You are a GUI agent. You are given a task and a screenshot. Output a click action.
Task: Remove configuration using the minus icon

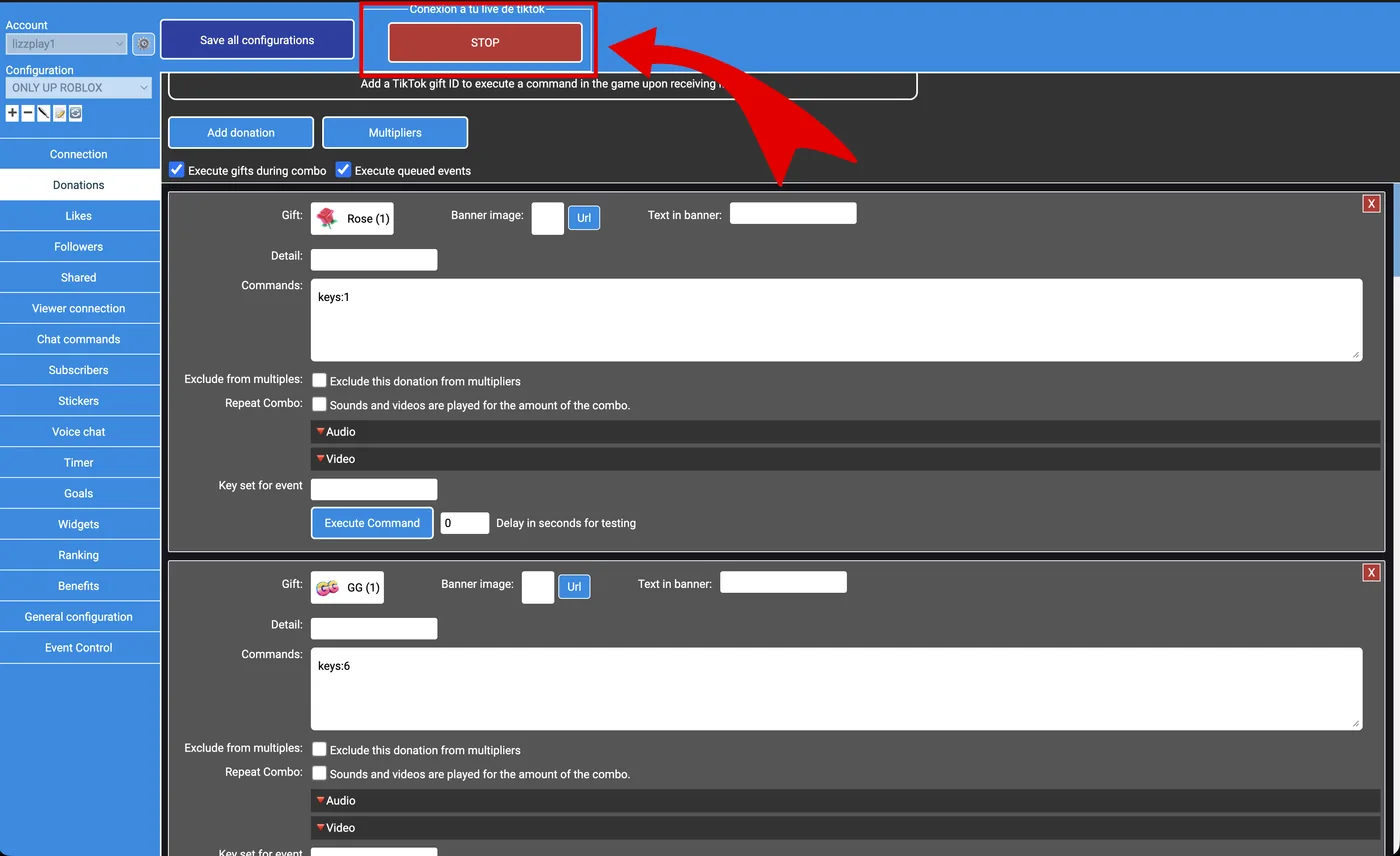[x=28, y=114]
